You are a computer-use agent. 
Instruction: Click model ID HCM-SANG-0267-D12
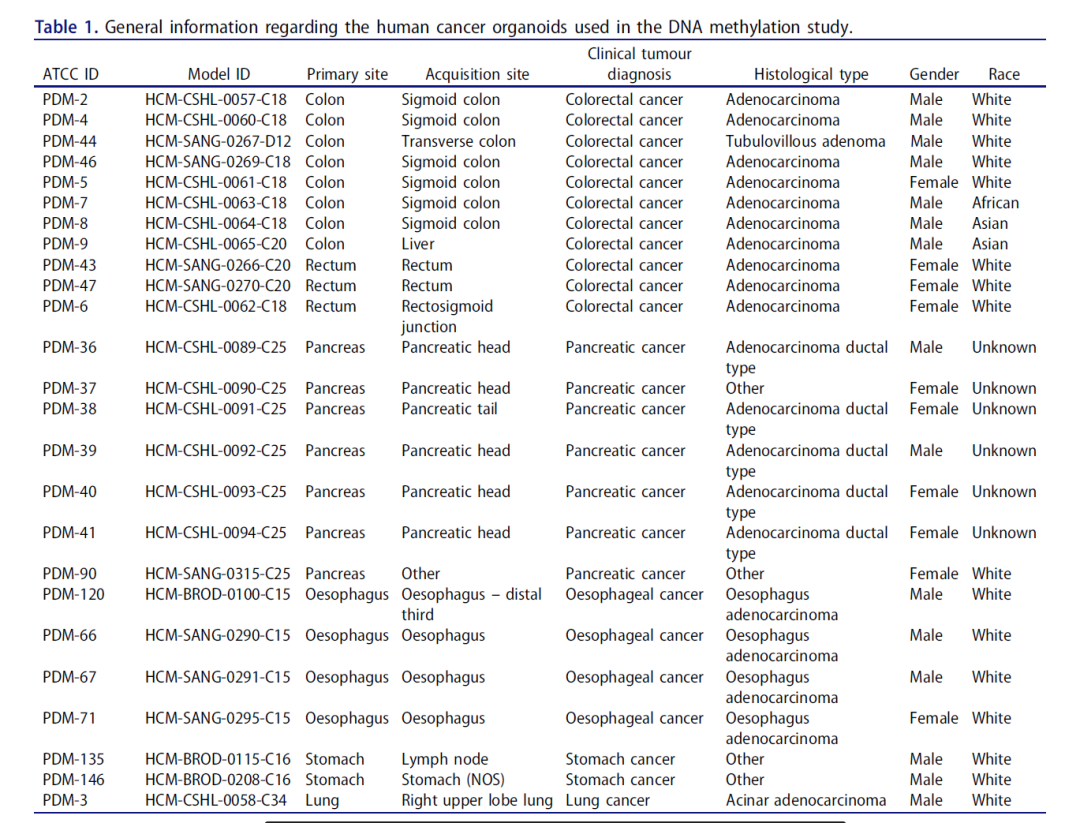pos(219,141)
